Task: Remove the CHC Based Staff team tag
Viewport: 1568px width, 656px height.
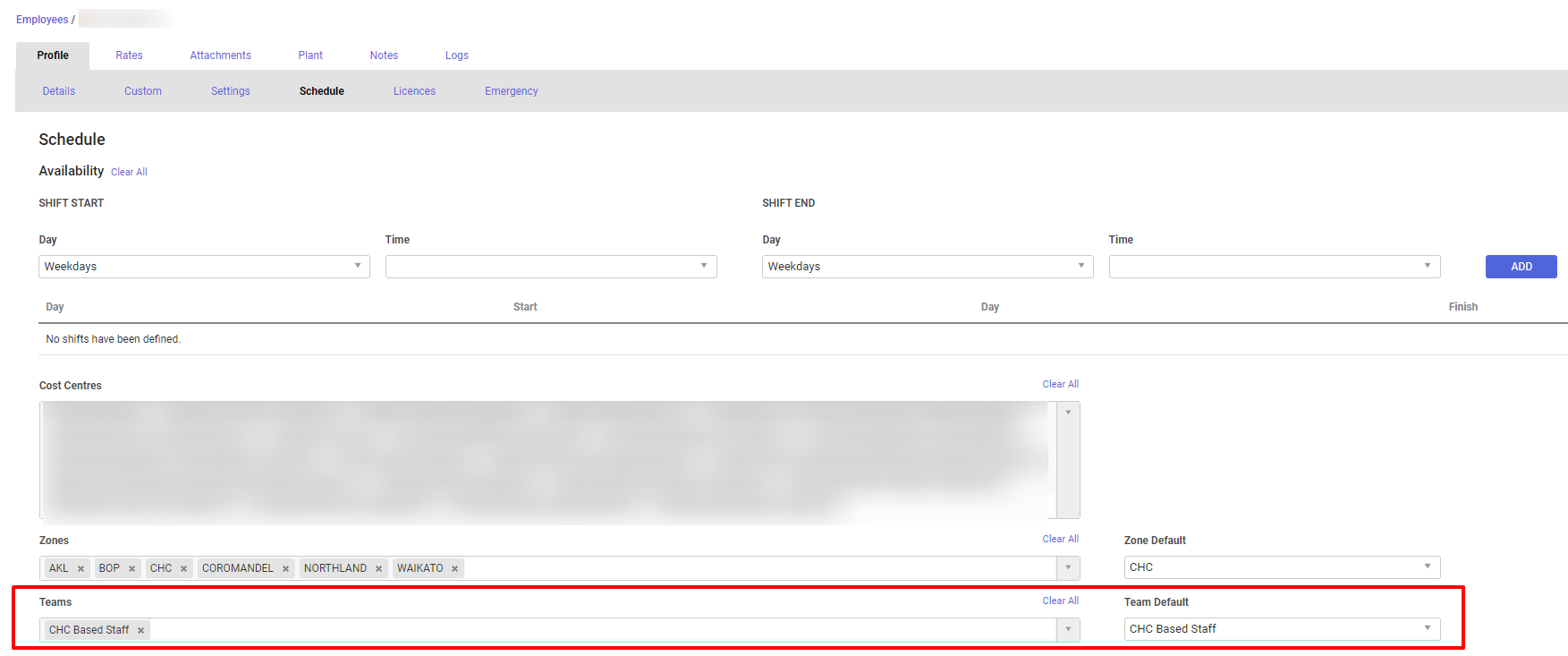Action: click(x=140, y=631)
